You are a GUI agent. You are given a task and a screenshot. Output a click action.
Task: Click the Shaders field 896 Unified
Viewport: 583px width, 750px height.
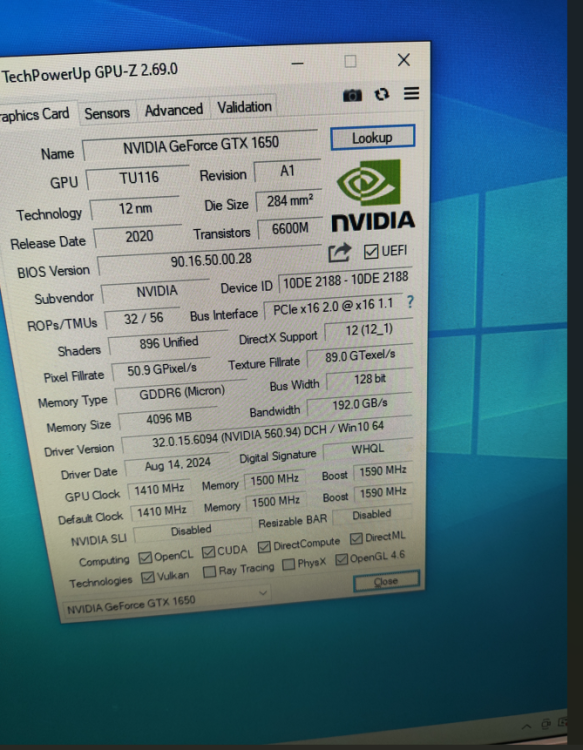pyautogui.click(x=168, y=342)
